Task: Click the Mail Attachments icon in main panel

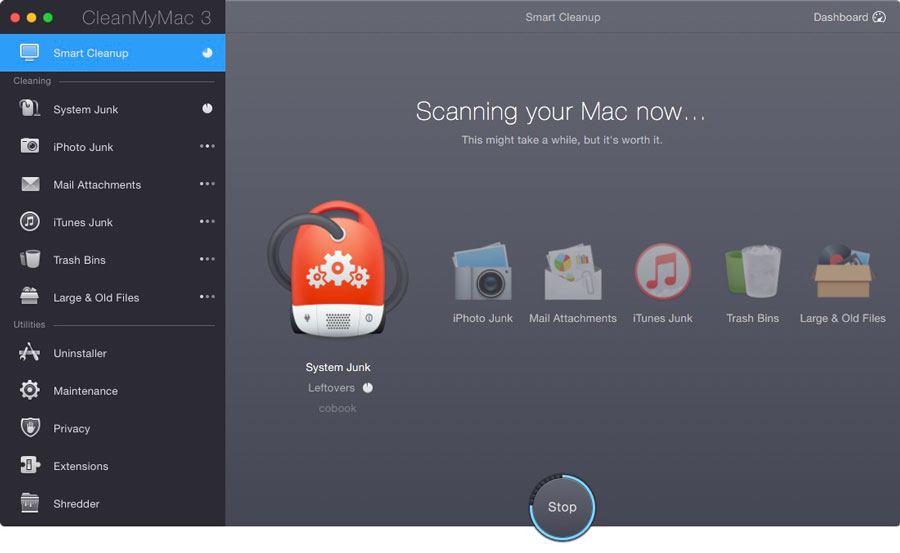Action: click(572, 271)
